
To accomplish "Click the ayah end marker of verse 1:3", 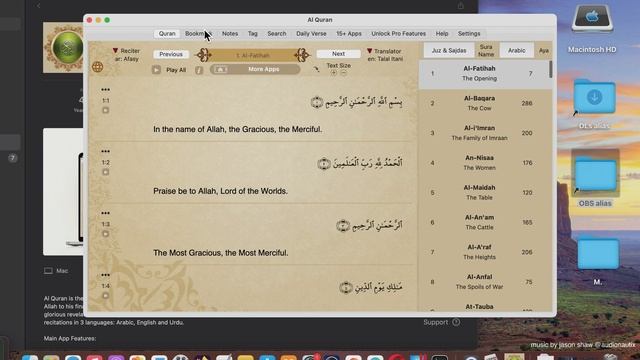I will tap(343, 226).
